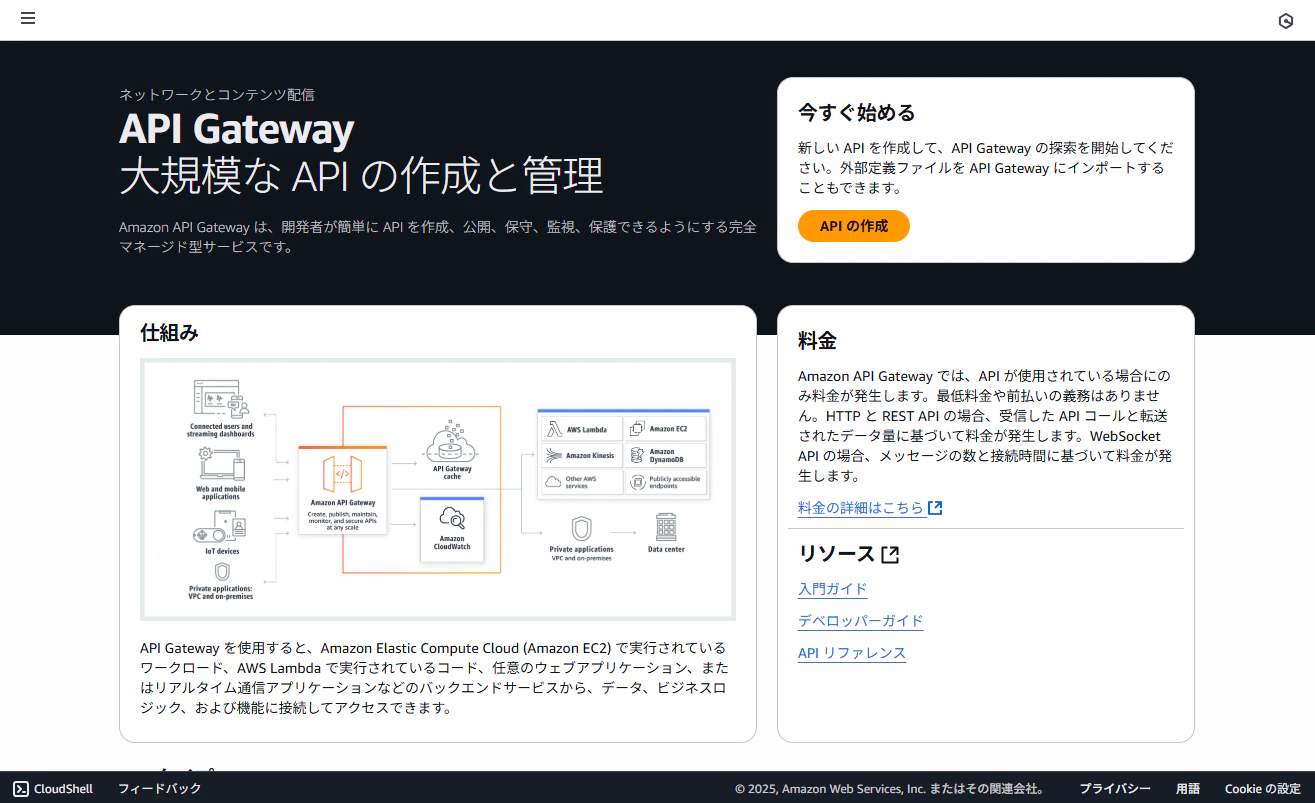Click the リソース heading text
1315x803 pixels.
[x=836, y=554]
